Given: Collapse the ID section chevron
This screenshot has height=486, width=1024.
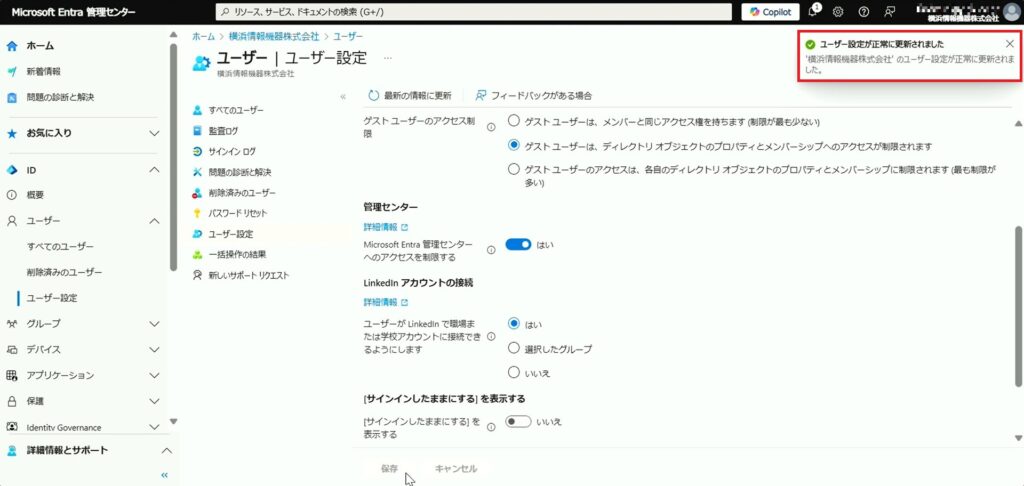Looking at the screenshot, I should [x=154, y=170].
